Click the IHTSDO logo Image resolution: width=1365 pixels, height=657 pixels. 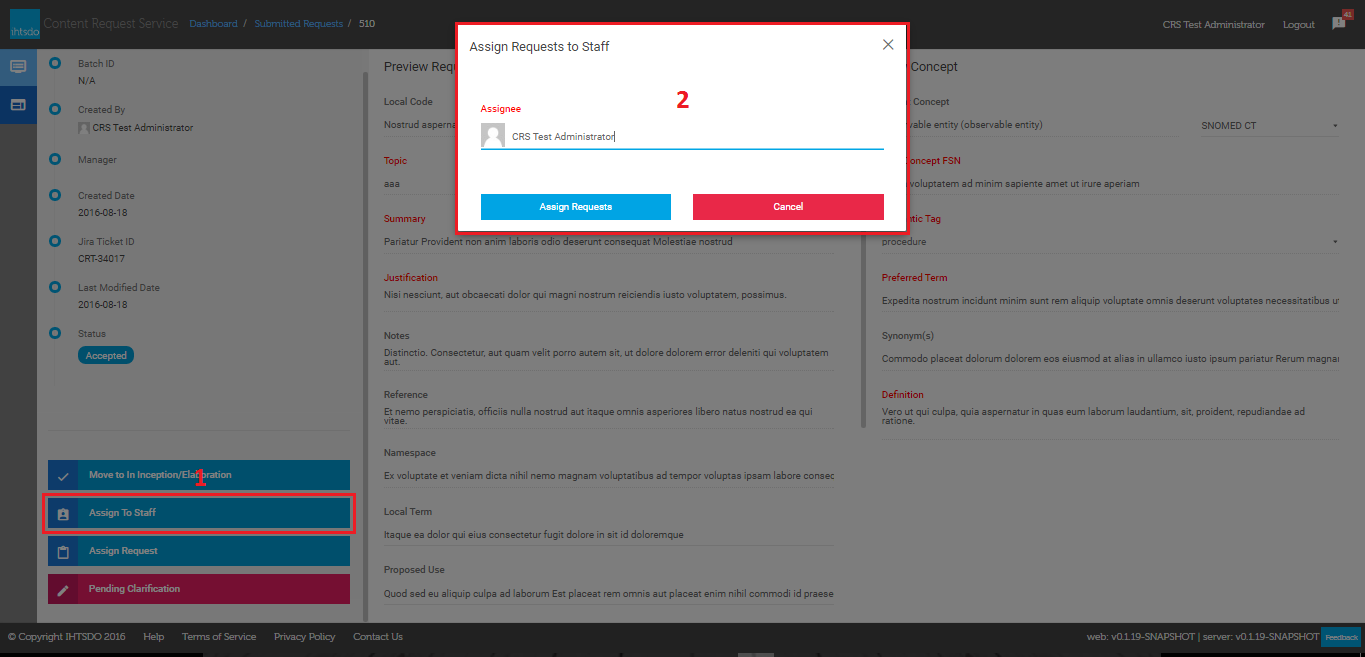pos(23,25)
